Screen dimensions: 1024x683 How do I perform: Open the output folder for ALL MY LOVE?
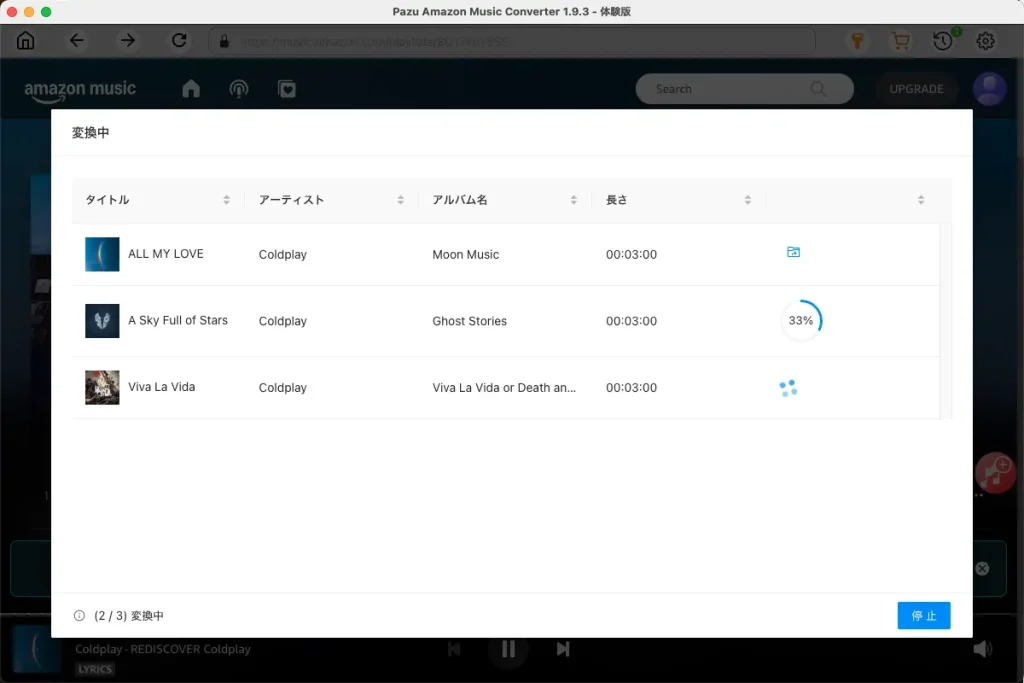pos(793,252)
